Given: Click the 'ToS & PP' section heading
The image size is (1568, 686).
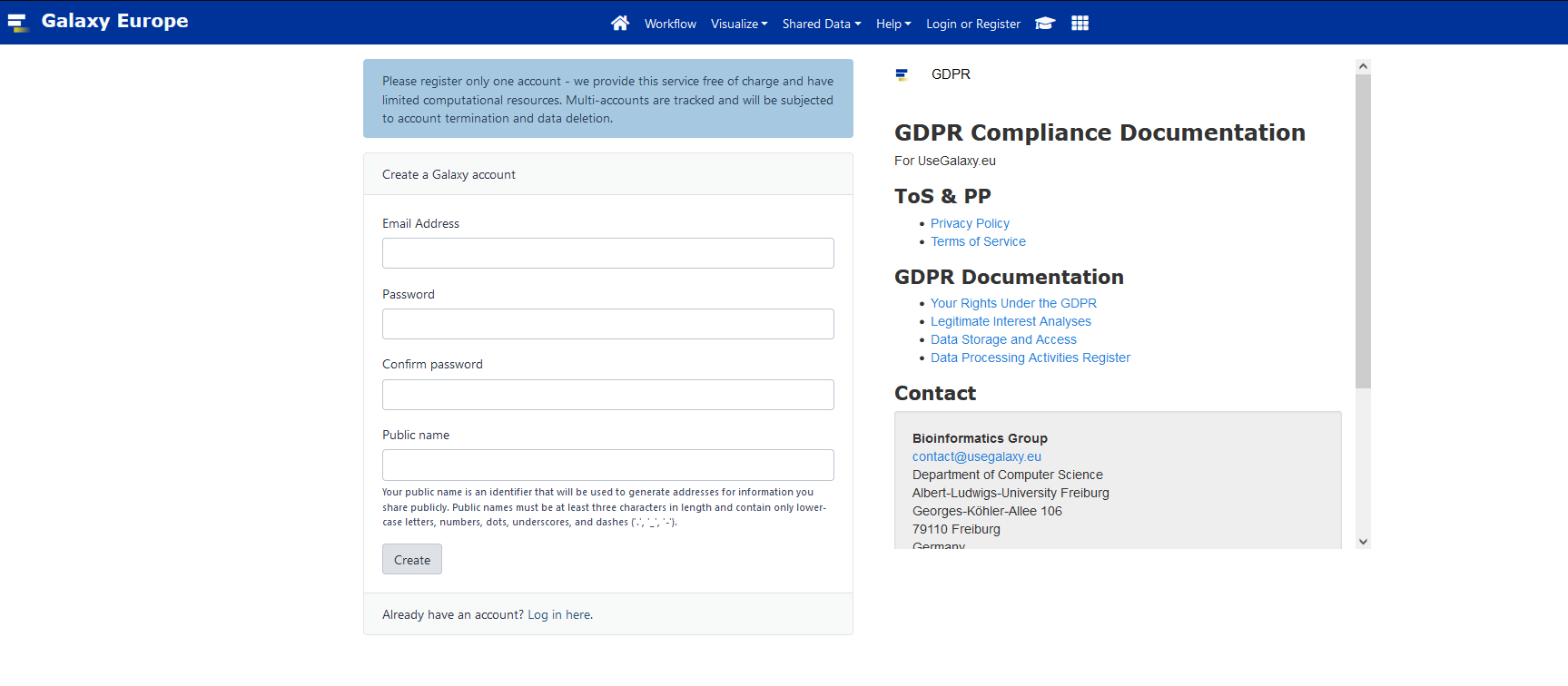Looking at the screenshot, I should (942, 196).
